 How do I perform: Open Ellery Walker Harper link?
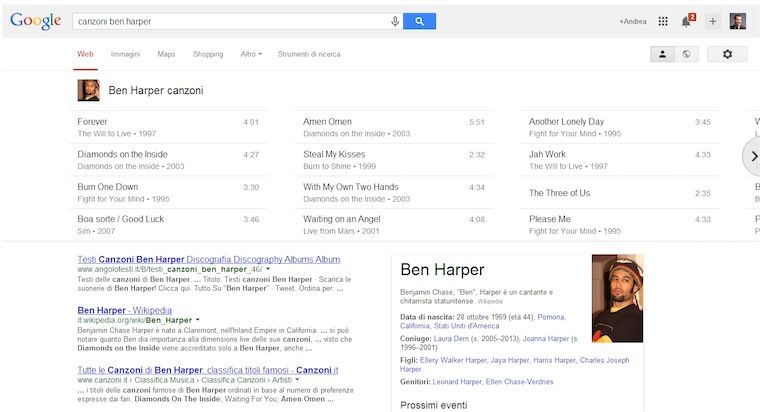pyautogui.click(x=453, y=360)
